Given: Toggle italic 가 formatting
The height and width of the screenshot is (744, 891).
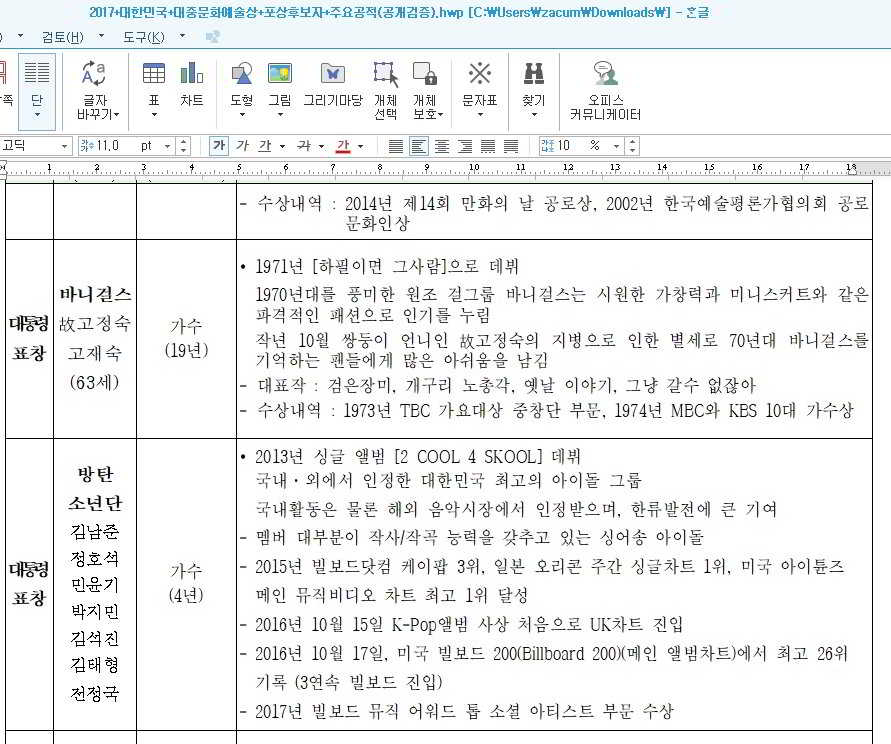Looking at the screenshot, I should click(242, 146).
